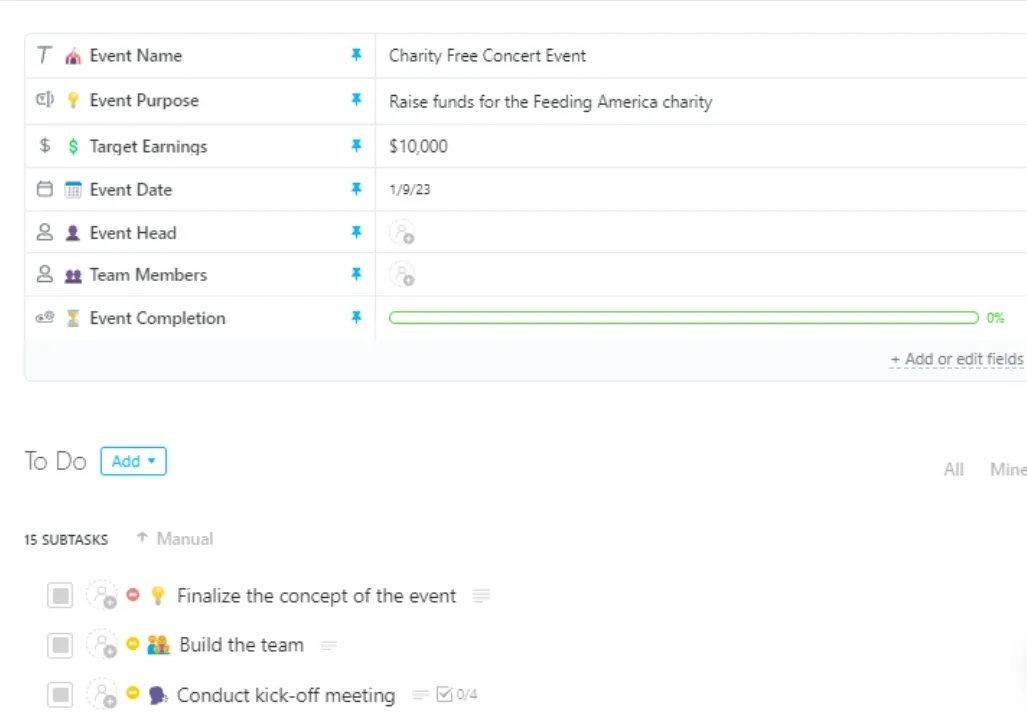Open the Add dropdown next to To Do
Screen dimensions: 1027x712
tap(134, 461)
